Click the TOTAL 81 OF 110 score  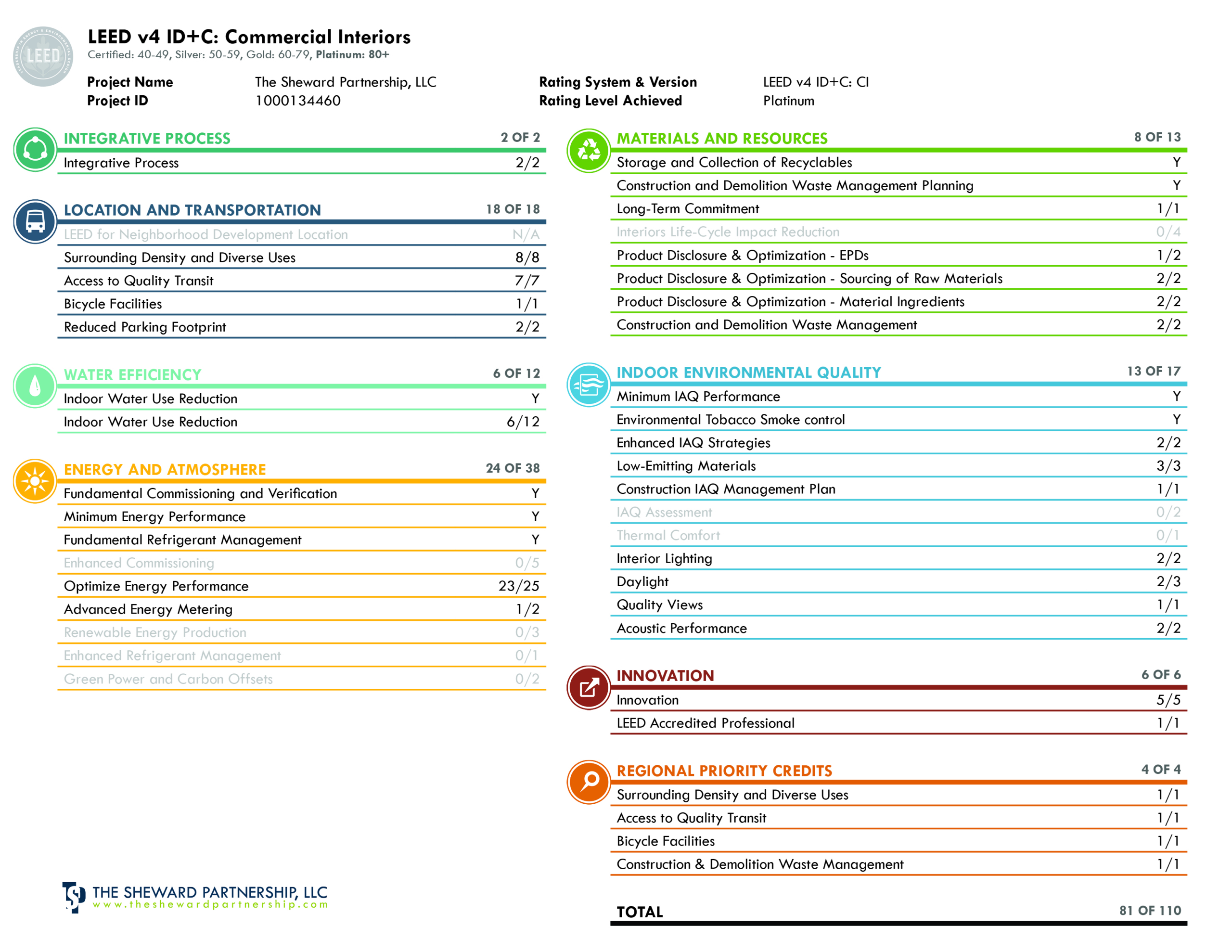point(1150,910)
